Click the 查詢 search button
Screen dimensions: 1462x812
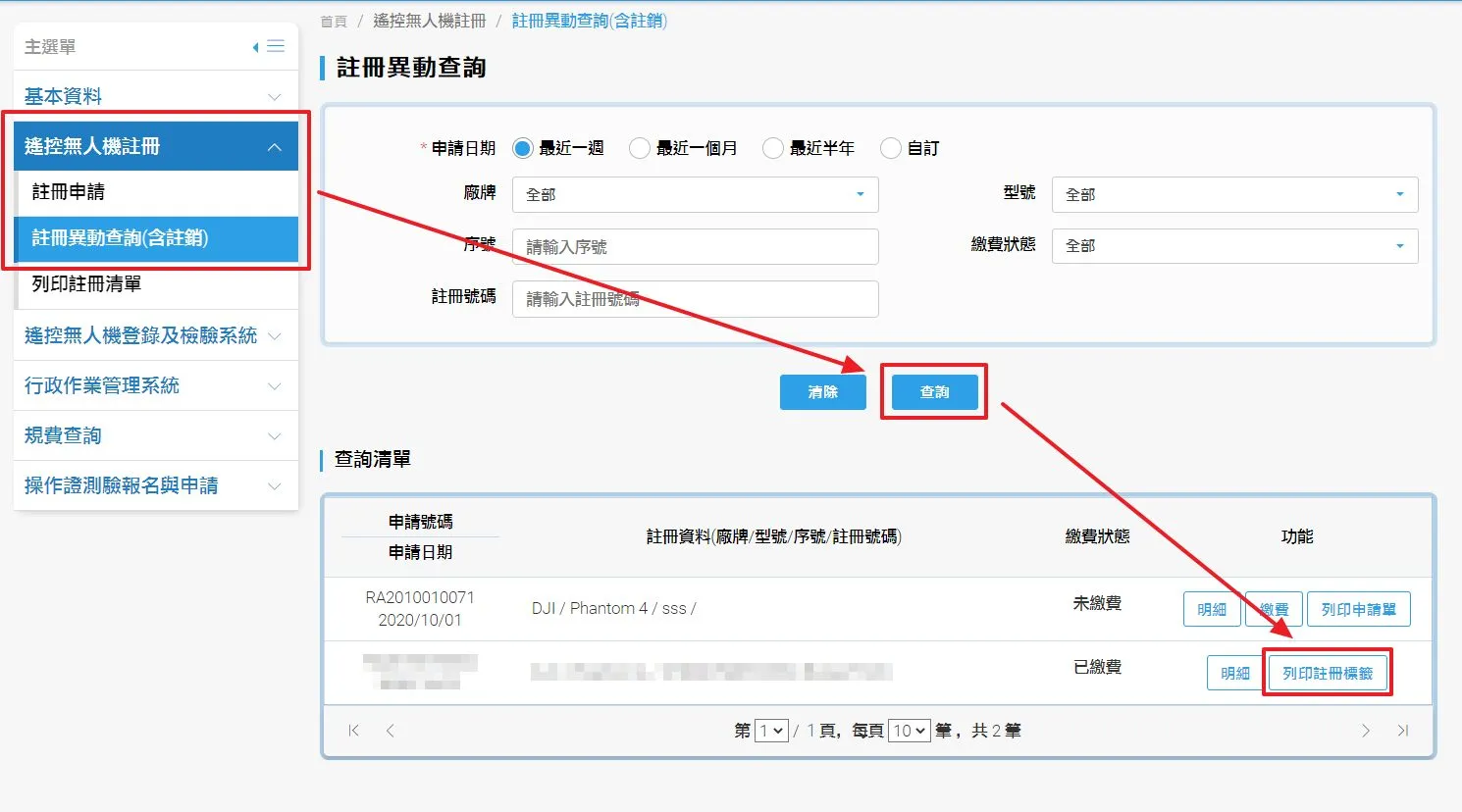[934, 392]
